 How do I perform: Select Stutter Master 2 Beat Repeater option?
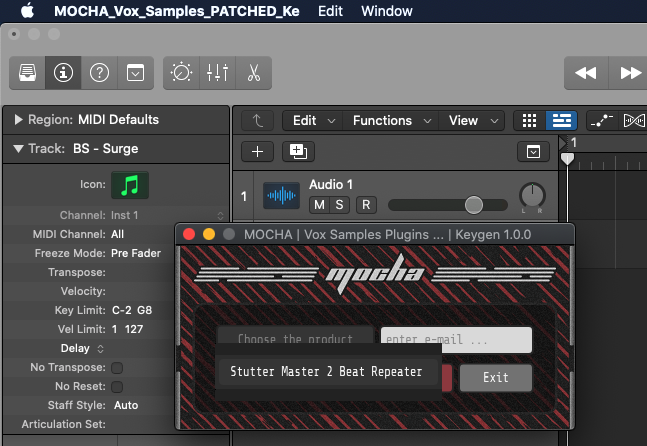point(328,372)
